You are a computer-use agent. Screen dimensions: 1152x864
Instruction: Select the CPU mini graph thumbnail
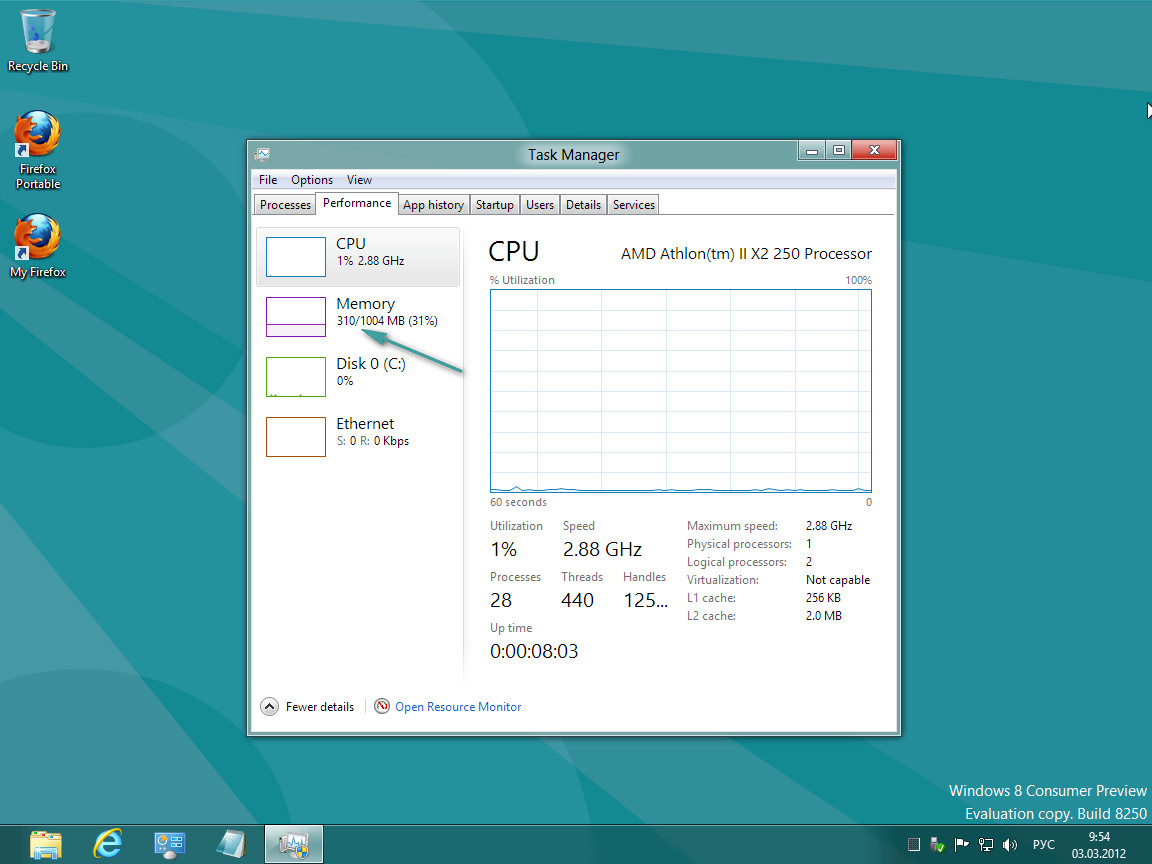[x=295, y=256]
